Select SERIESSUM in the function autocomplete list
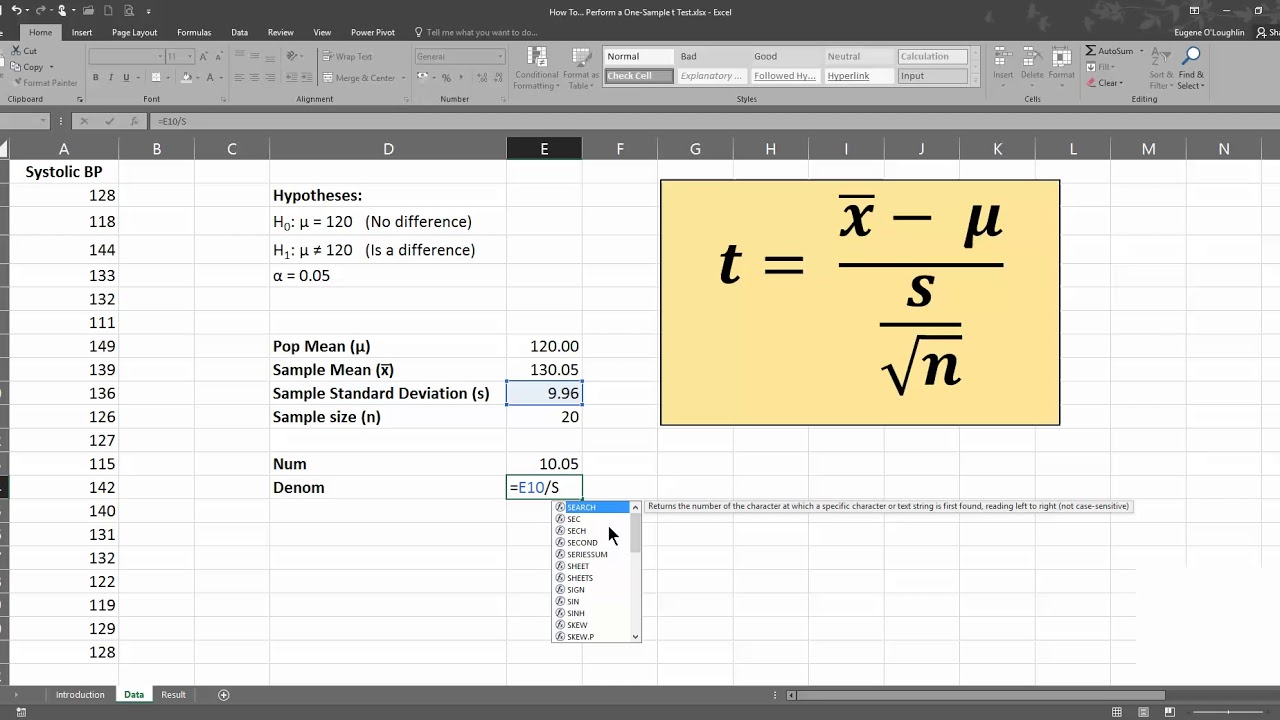 [592, 554]
